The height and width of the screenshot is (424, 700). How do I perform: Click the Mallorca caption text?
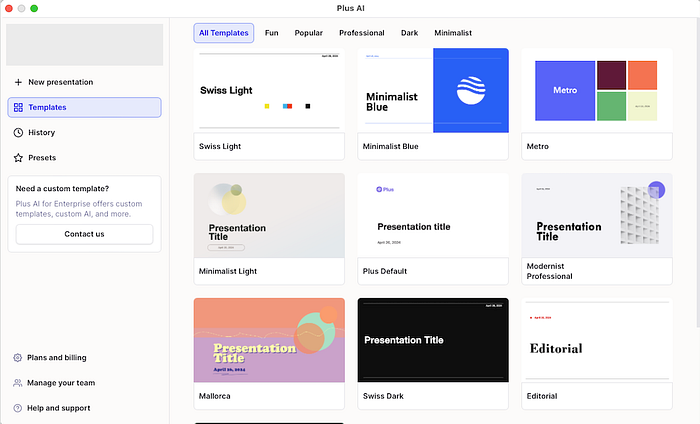[x=215, y=396]
